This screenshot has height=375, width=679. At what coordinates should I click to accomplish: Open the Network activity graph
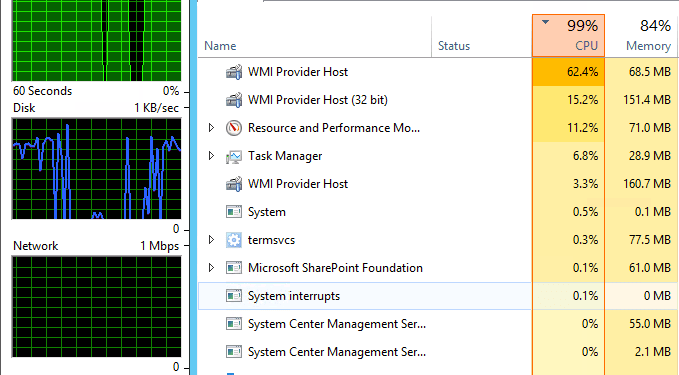click(97, 307)
